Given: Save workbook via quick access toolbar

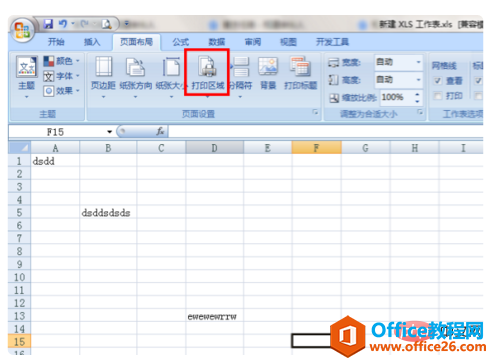Looking at the screenshot, I should (x=49, y=24).
